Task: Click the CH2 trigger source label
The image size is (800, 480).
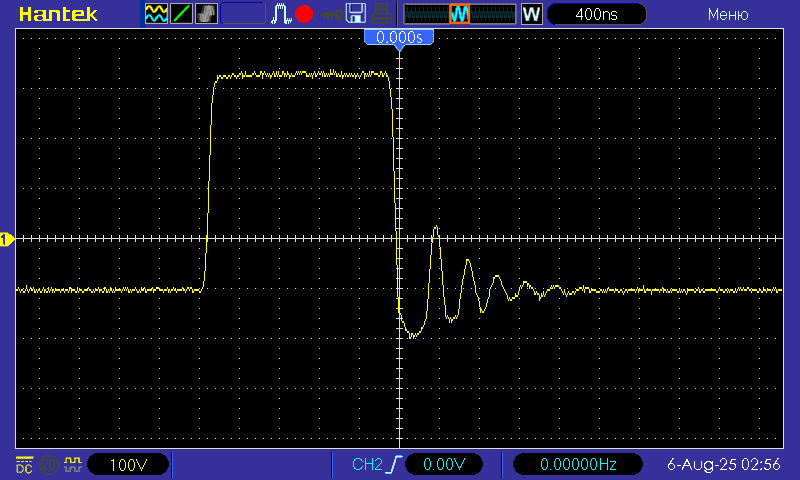Action: (367, 464)
